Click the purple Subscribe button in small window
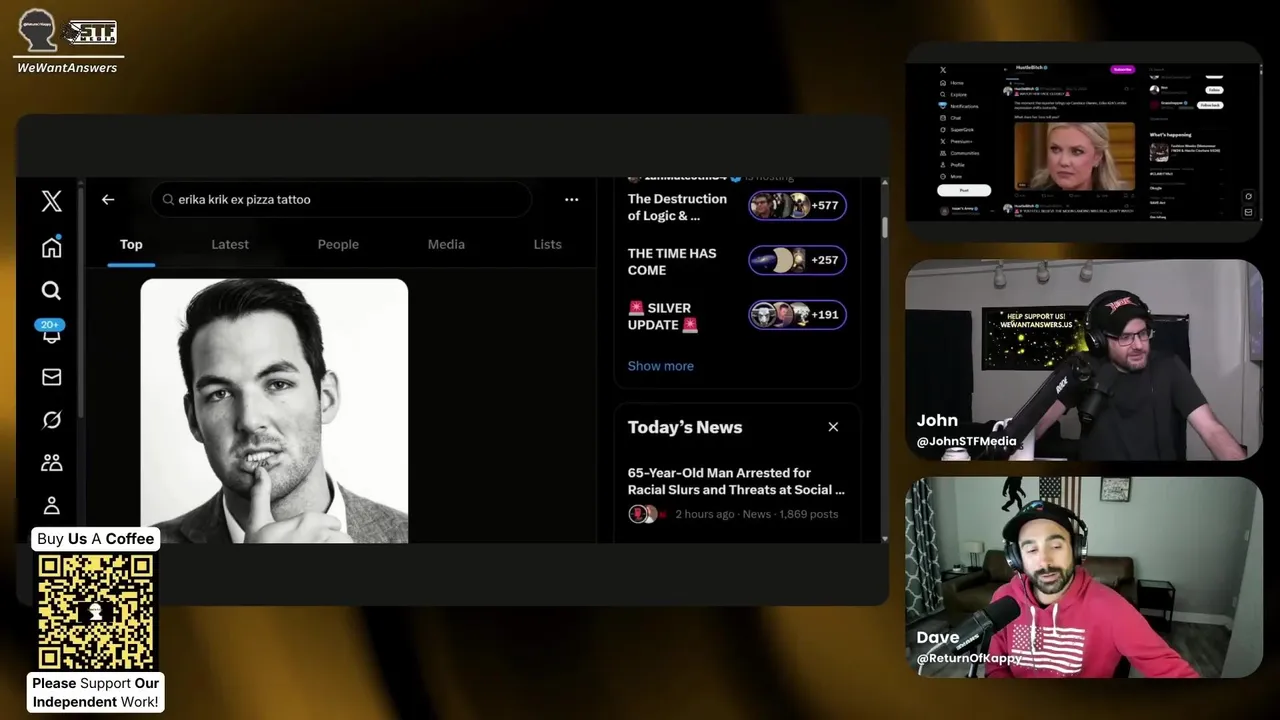 coord(1123,69)
